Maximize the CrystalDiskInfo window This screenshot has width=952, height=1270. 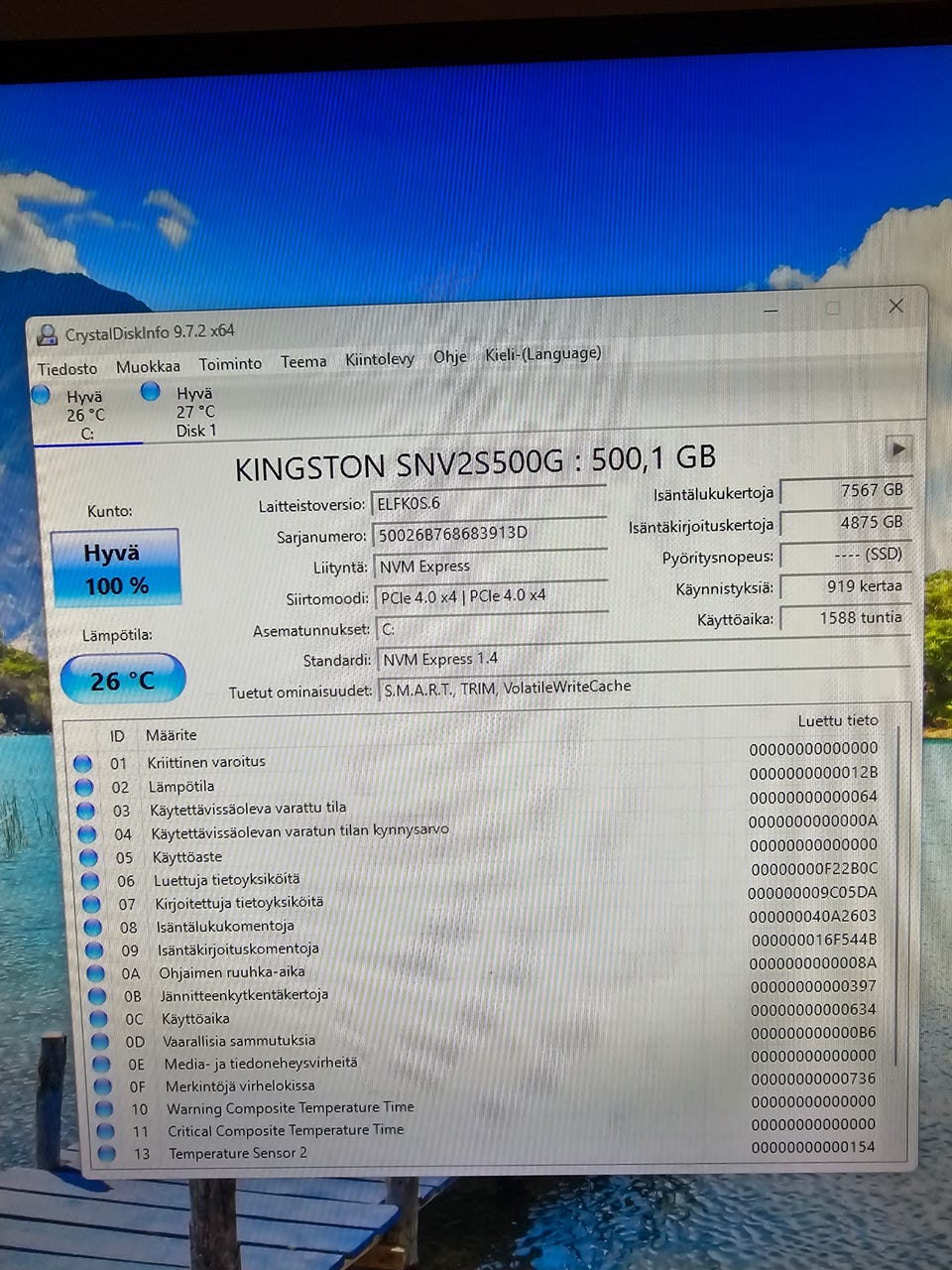[x=833, y=309]
